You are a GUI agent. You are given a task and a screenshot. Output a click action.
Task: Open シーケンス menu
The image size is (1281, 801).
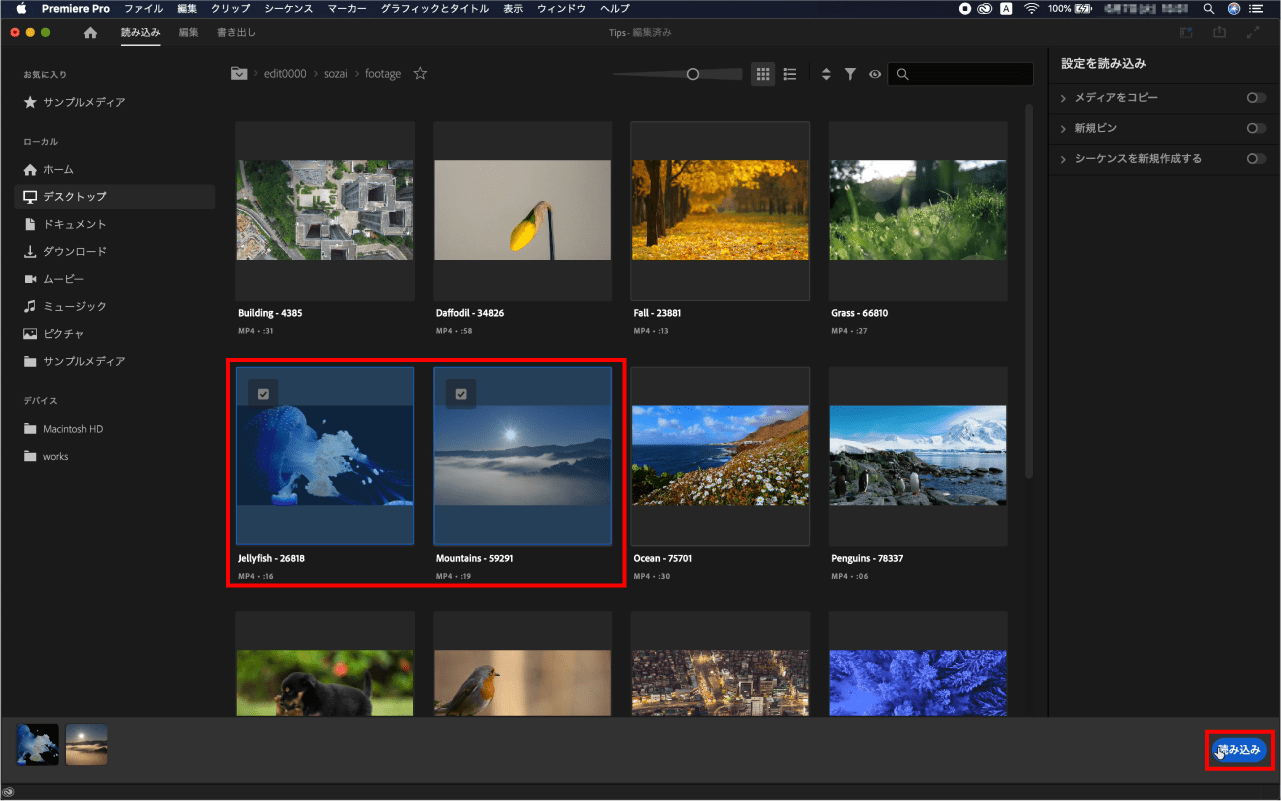289,8
